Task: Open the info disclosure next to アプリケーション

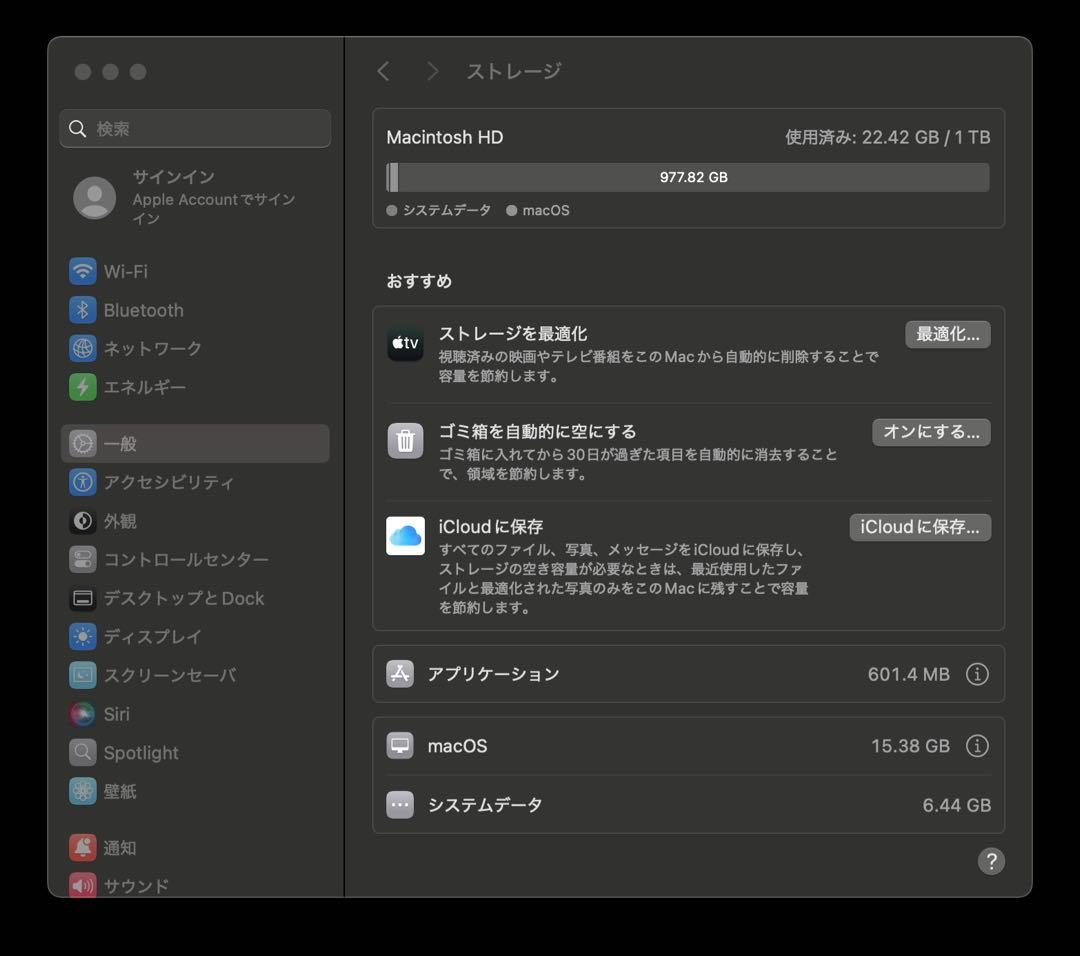Action: (x=977, y=674)
